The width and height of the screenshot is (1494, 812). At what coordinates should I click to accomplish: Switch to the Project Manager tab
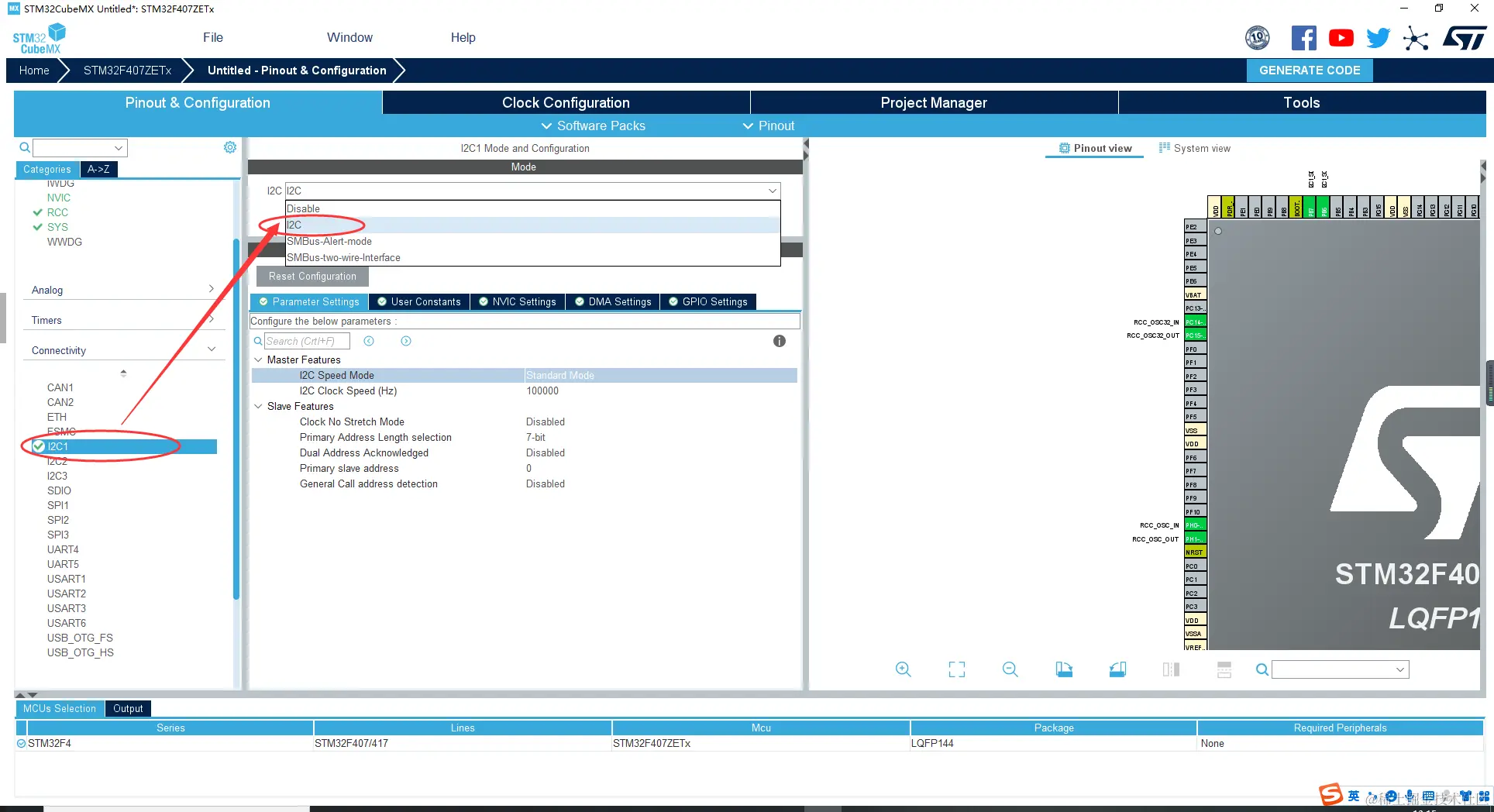click(x=934, y=102)
